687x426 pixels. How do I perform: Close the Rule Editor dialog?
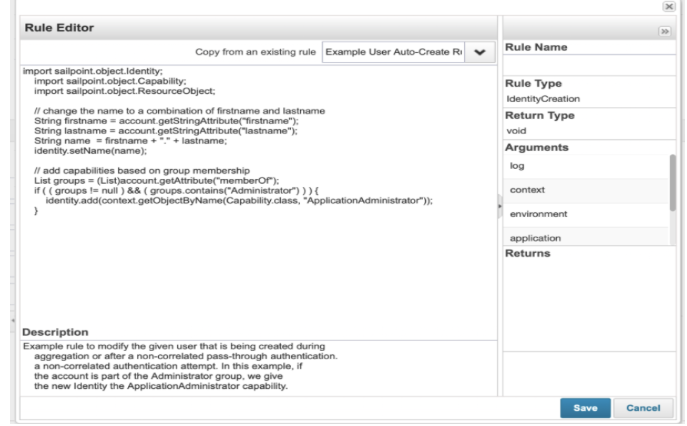click(x=669, y=7)
